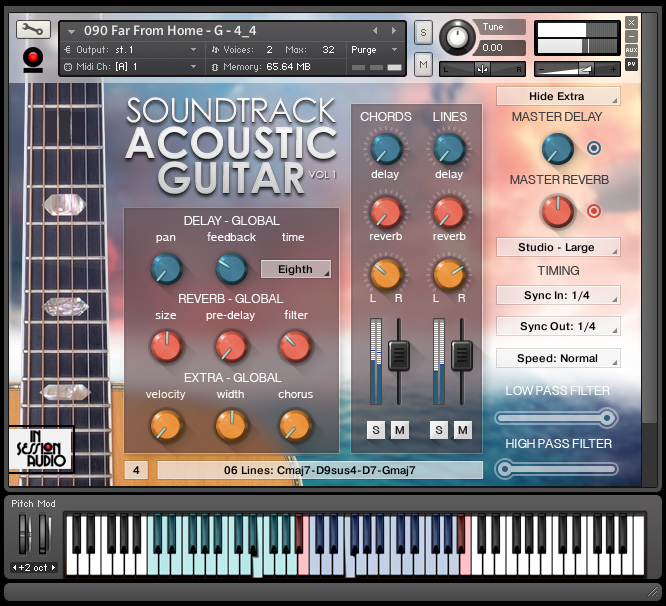
Task: Go to previous instrument preset arrow
Action: (375, 31)
